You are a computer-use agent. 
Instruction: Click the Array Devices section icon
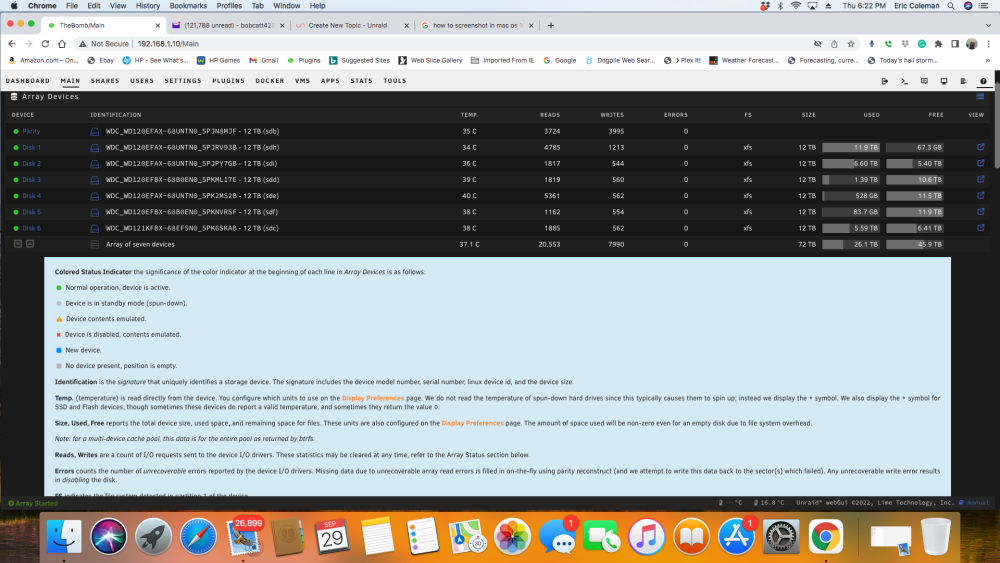click(x=14, y=96)
